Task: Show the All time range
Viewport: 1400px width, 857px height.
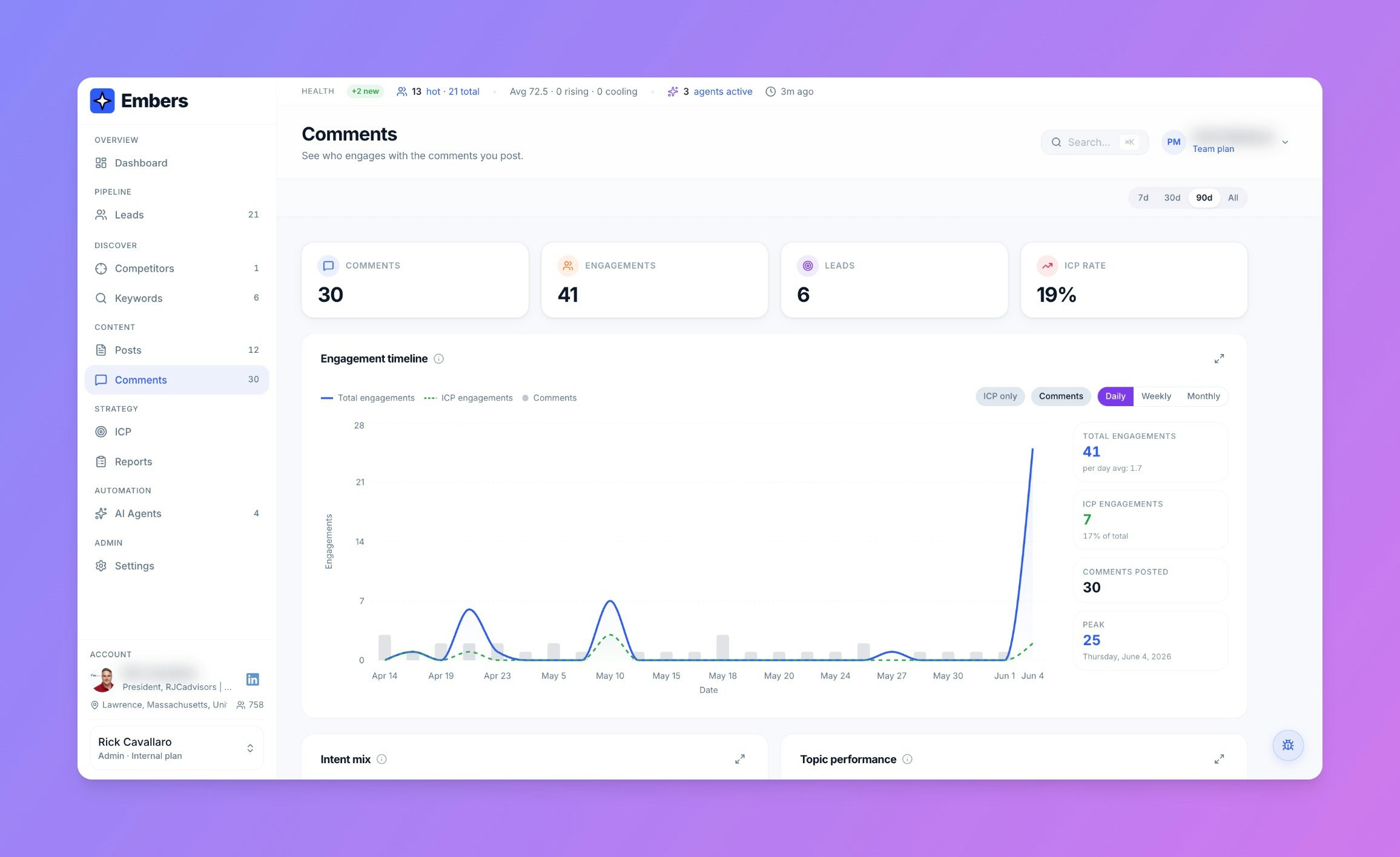Action: point(1233,198)
